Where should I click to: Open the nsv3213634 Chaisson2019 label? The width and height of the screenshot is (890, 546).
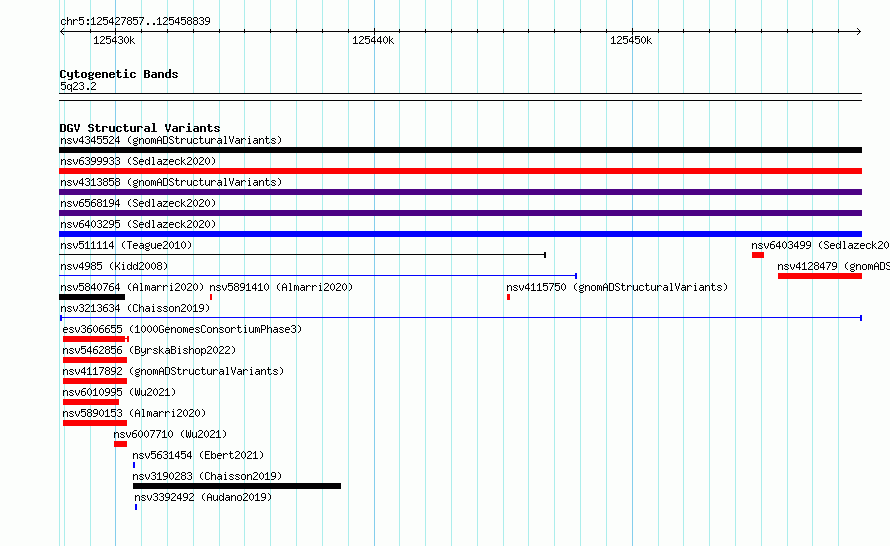click(135, 308)
